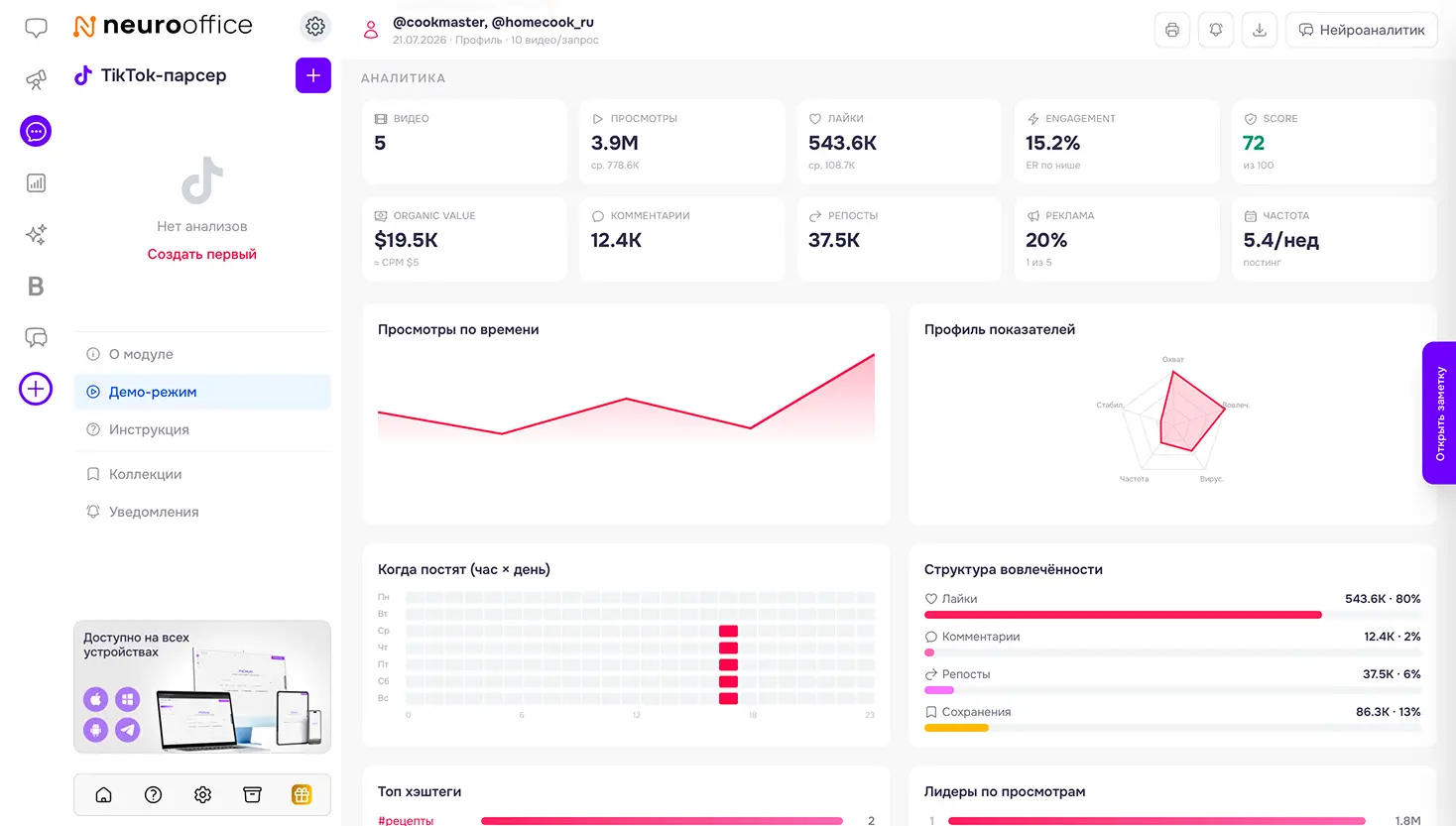Click the #рецепты hashtag label
Image resolution: width=1456 pixels, height=826 pixels.
point(406,820)
